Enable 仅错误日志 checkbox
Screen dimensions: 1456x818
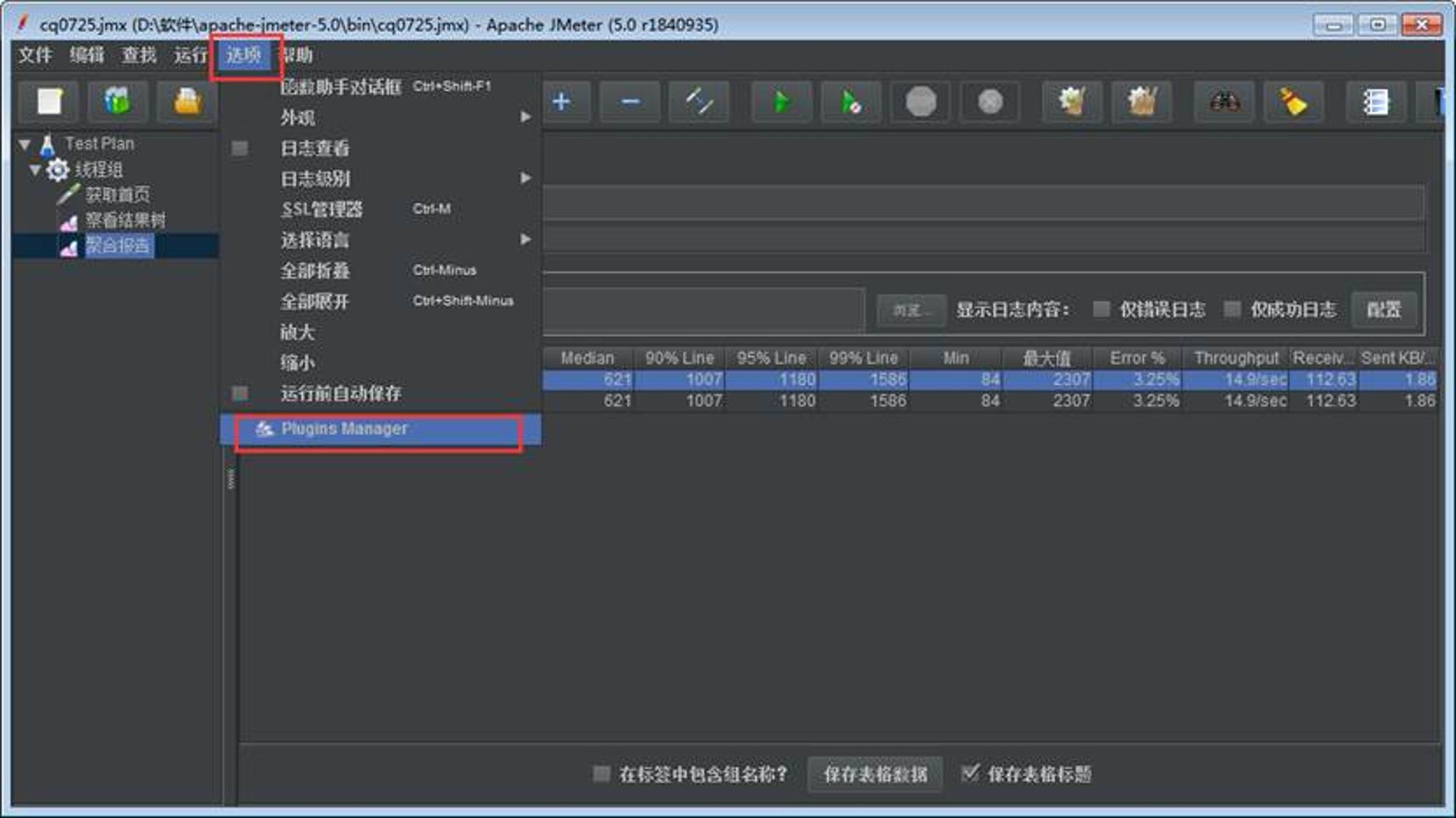click(x=1101, y=309)
